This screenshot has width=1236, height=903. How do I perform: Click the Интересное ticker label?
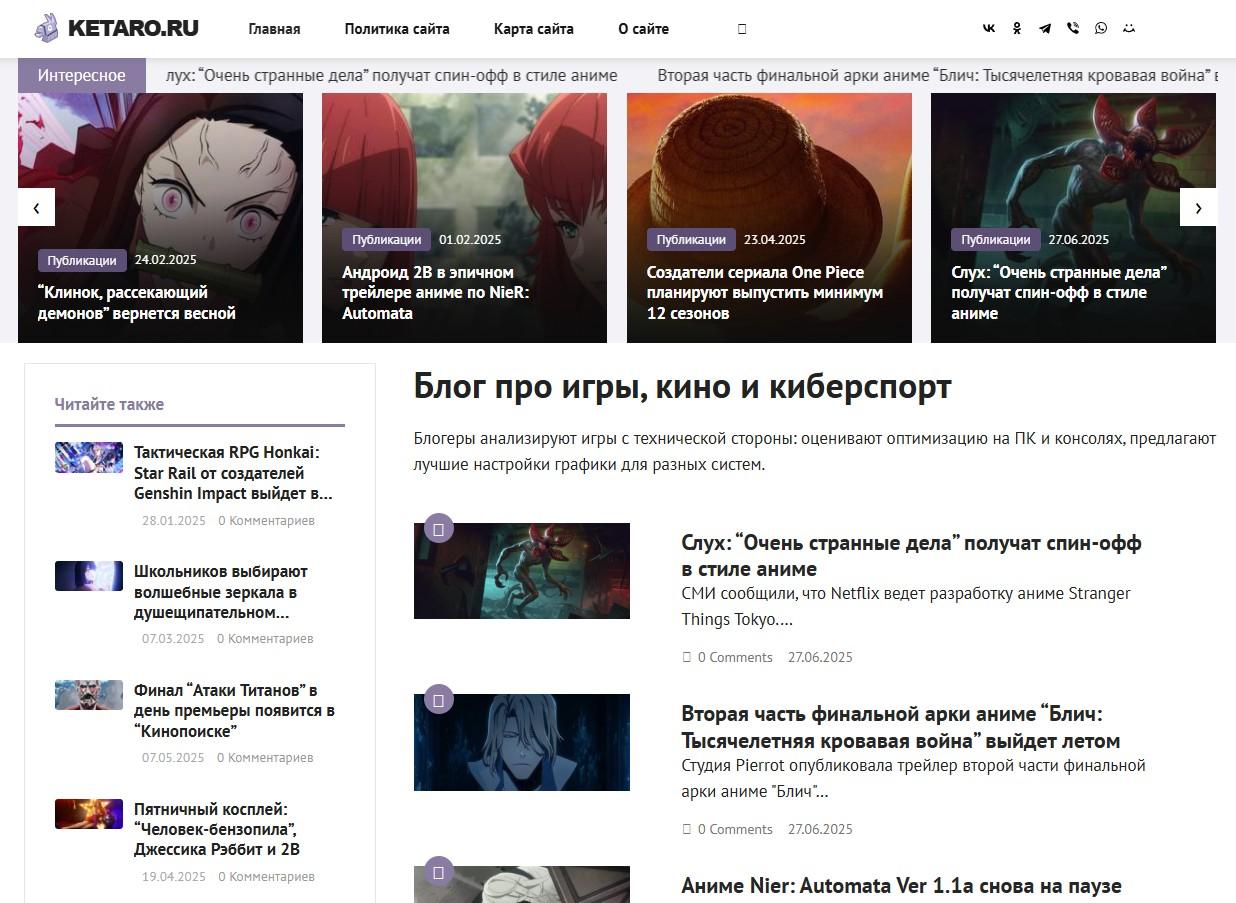[82, 75]
